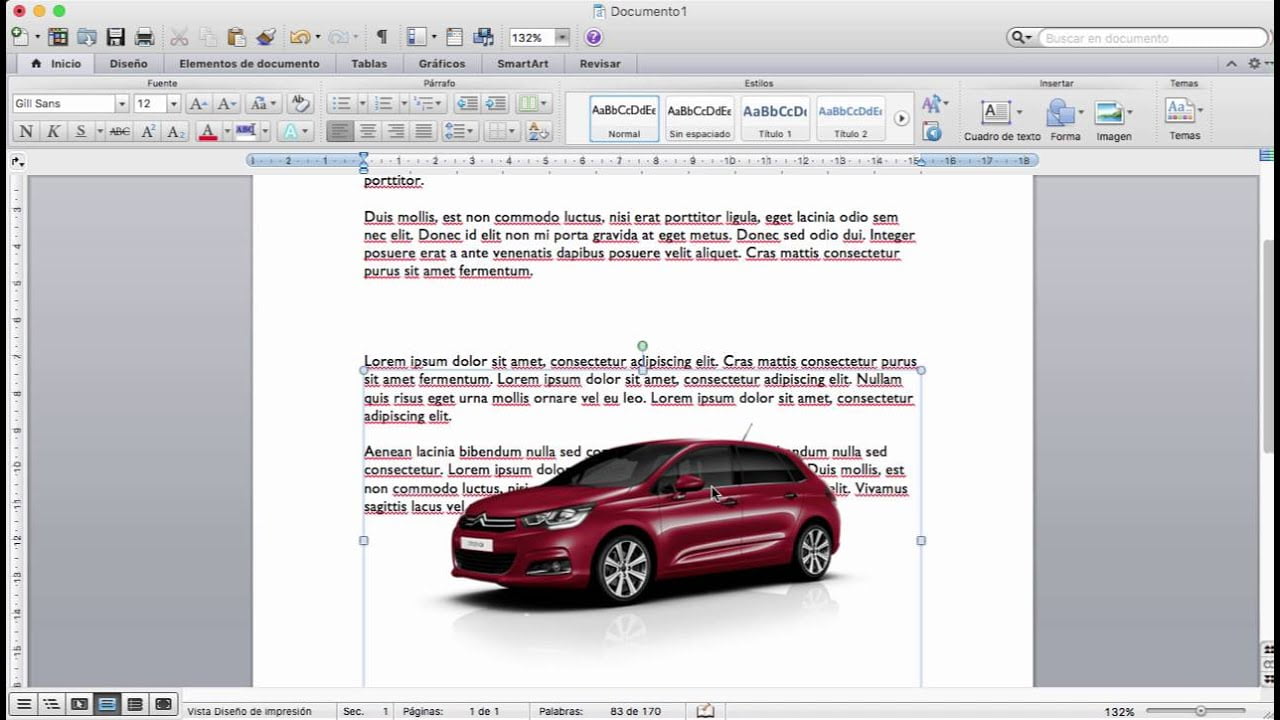Switch to Print Layout view button

(x=107, y=704)
